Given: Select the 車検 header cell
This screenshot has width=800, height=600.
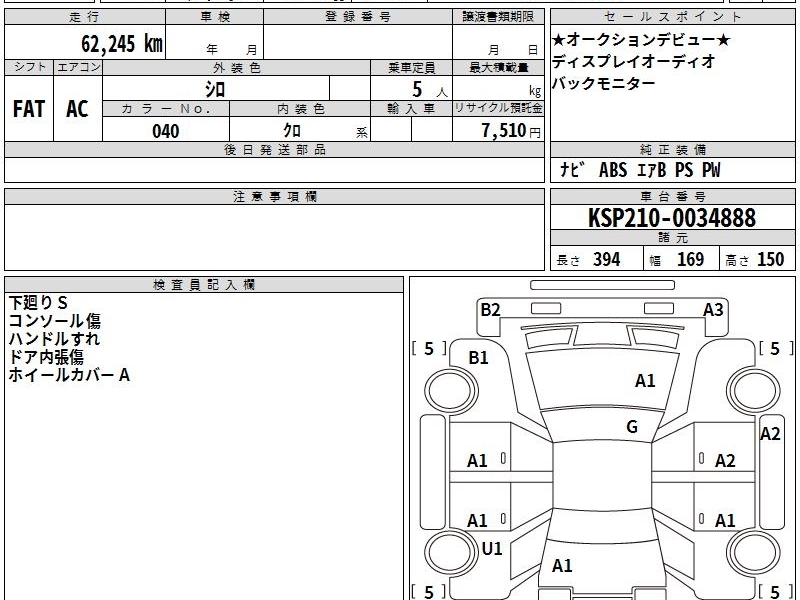Looking at the screenshot, I should 215,17.
